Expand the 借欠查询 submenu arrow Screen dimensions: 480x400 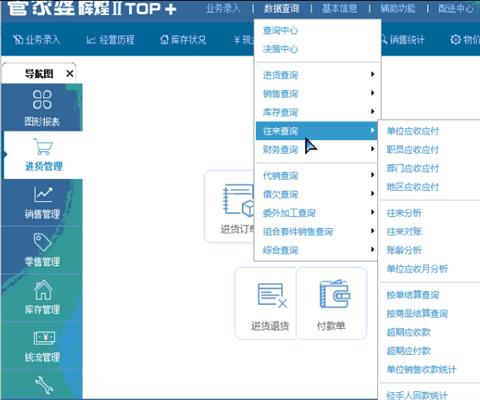pyautogui.click(x=373, y=193)
